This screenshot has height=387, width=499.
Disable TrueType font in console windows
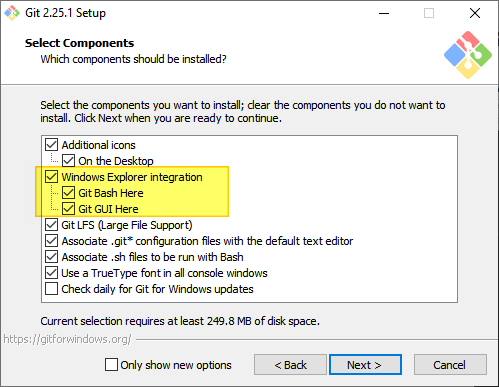coord(51,273)
